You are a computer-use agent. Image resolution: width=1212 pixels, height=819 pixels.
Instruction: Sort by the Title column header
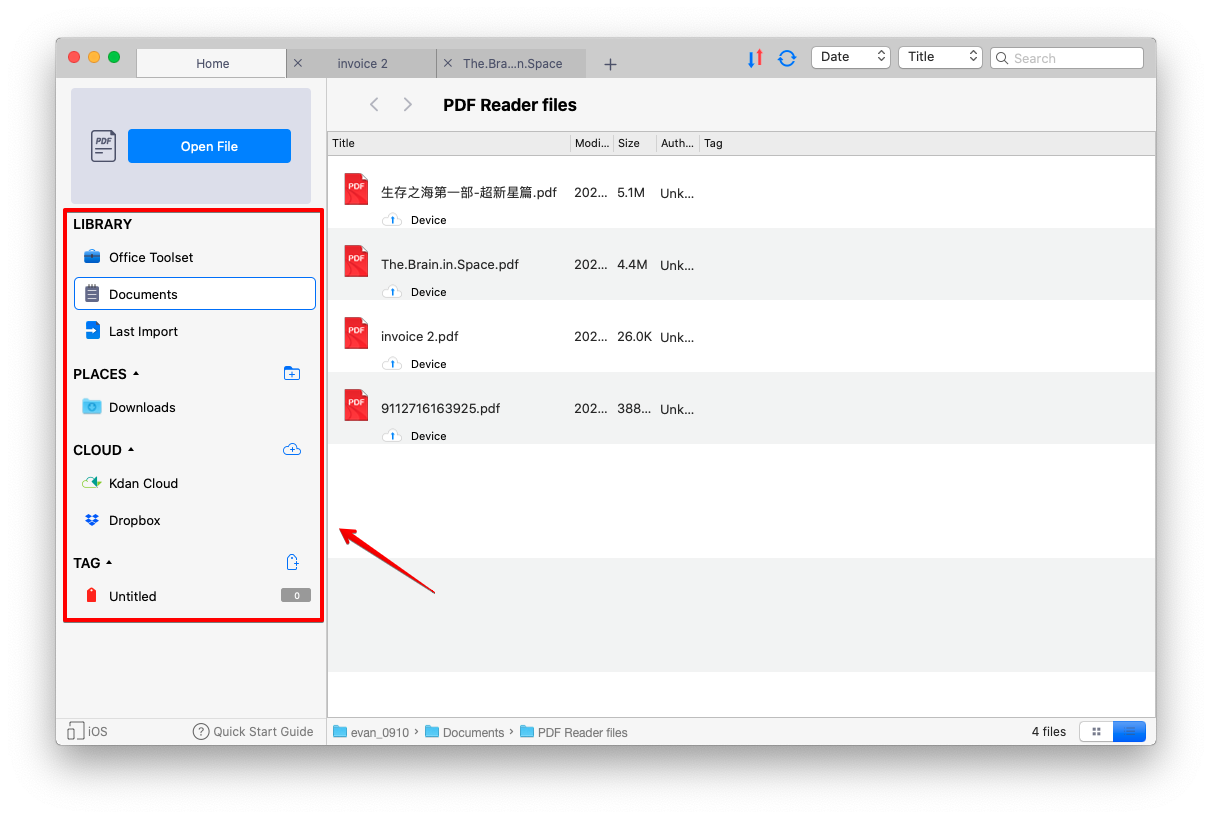449,143
